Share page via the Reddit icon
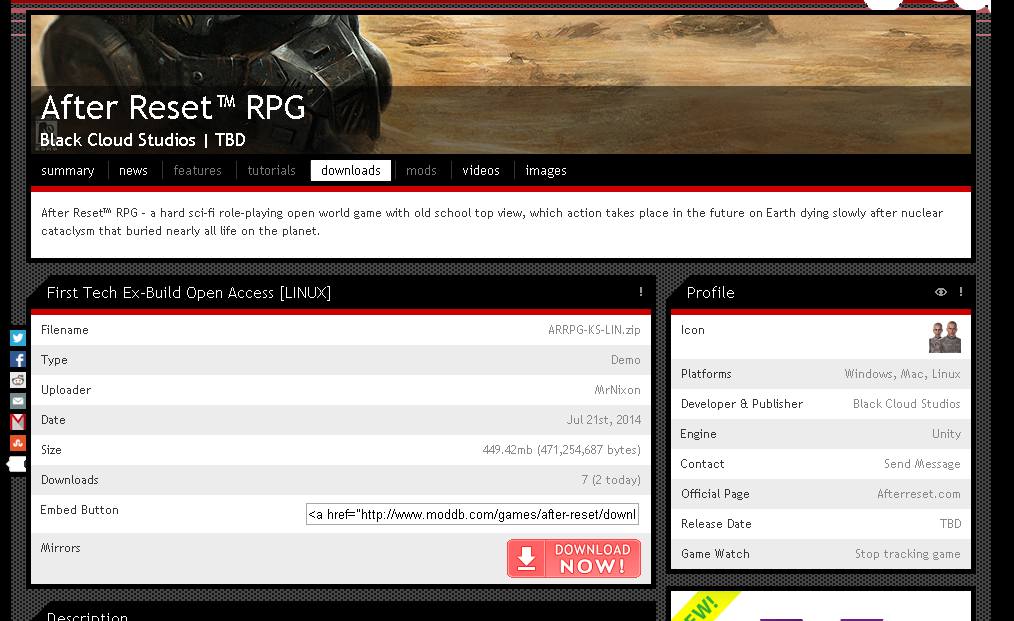Viewport: 1014px width, 621px height. tap(17, 380)
